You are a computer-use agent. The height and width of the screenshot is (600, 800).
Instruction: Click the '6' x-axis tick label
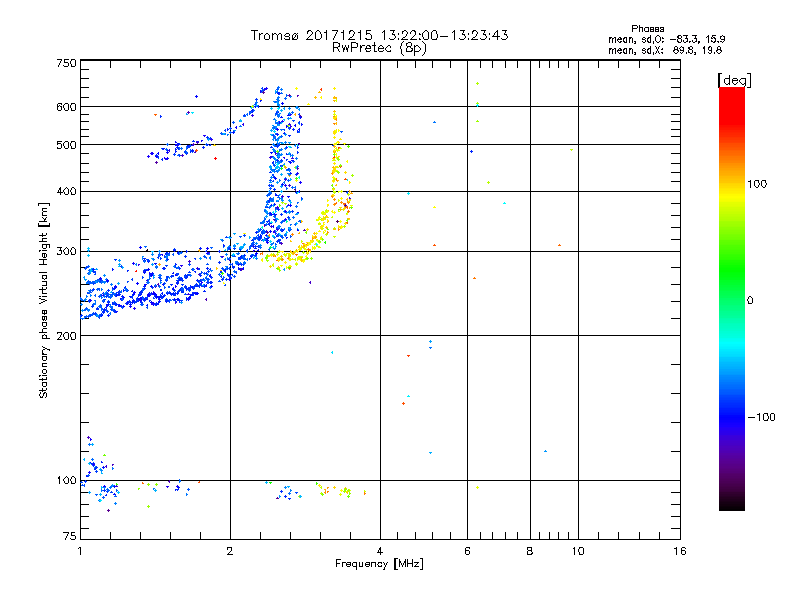467,551
